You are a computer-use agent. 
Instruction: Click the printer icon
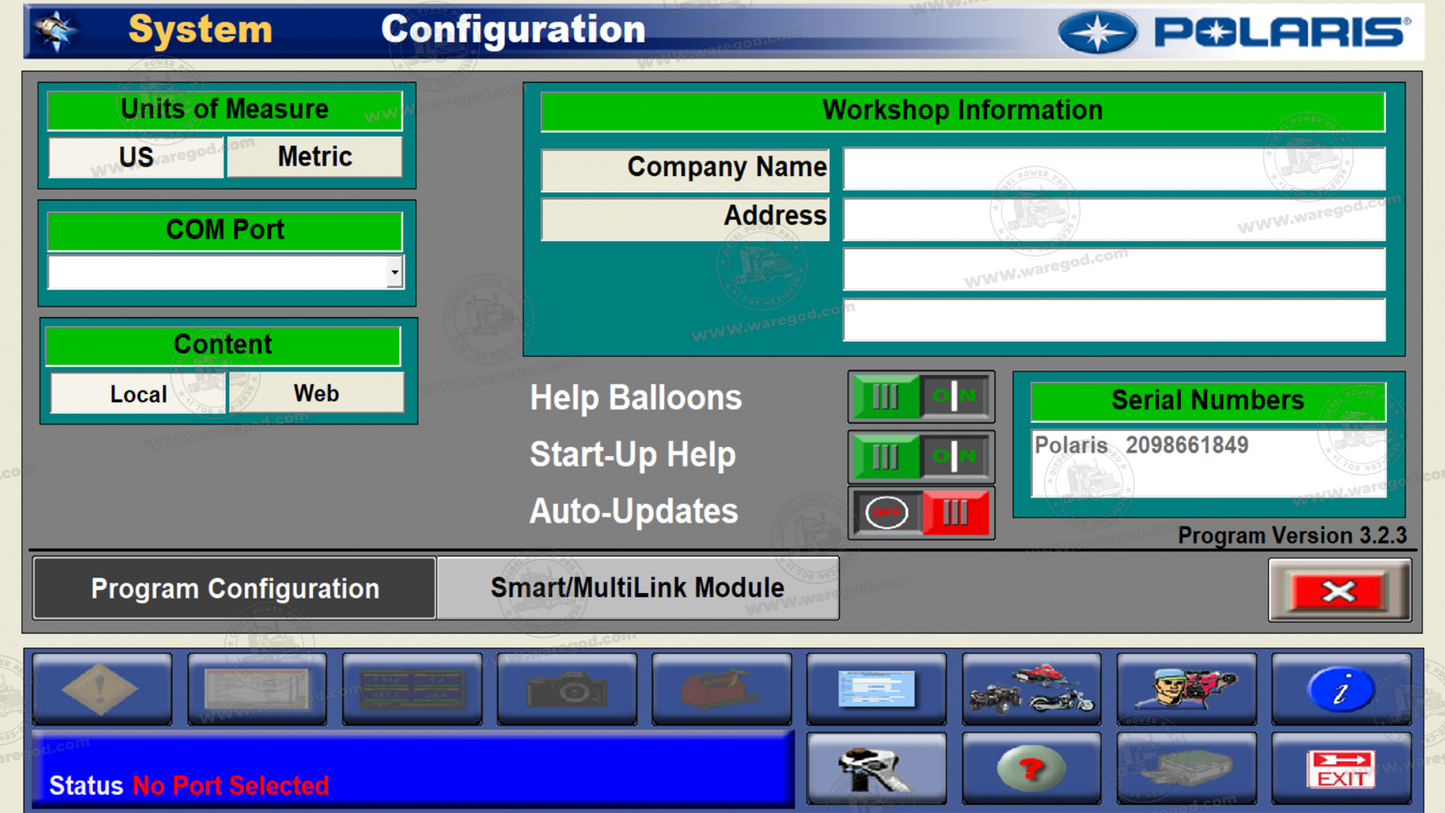1186,767
